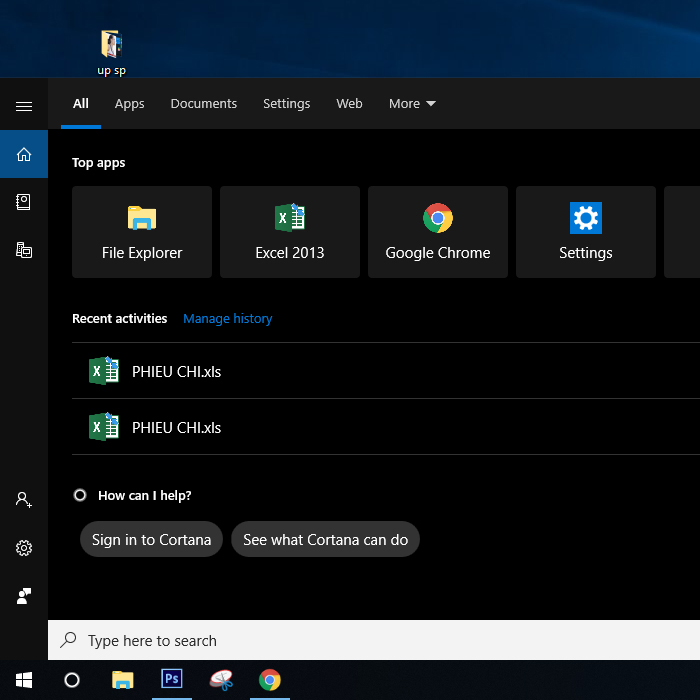
Task: Click the Feedback person icon
Action: pyautogui.click(x=24, y=596)
